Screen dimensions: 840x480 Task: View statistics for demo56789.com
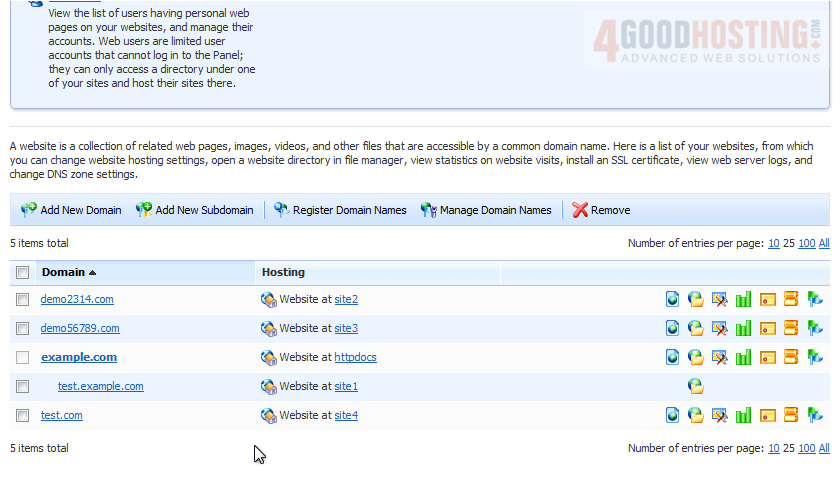pyautogui.click(x=743, y=328)
